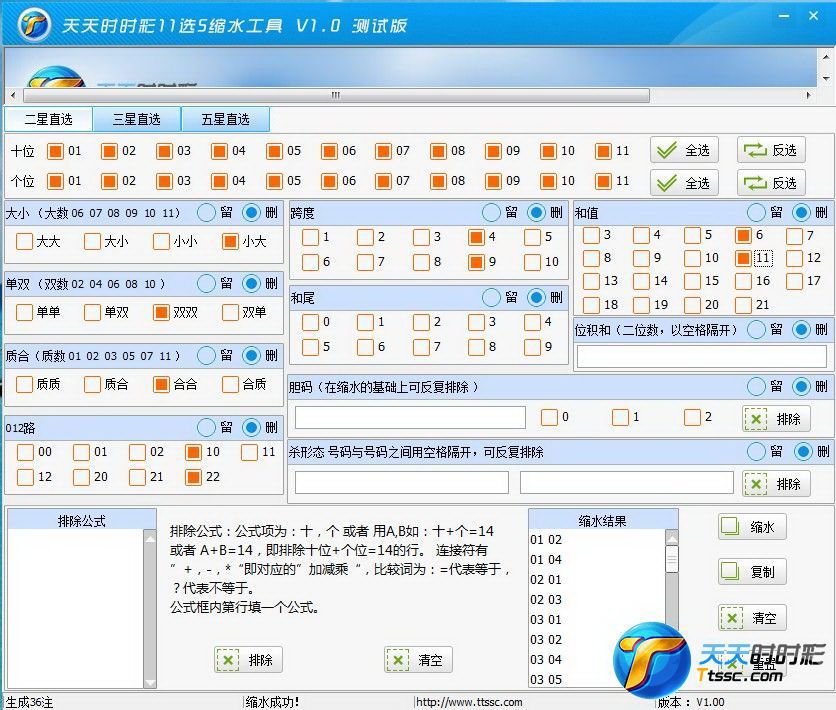Uncheck 个位 number 03
The image size is (836, 710).
pos(164,181)
